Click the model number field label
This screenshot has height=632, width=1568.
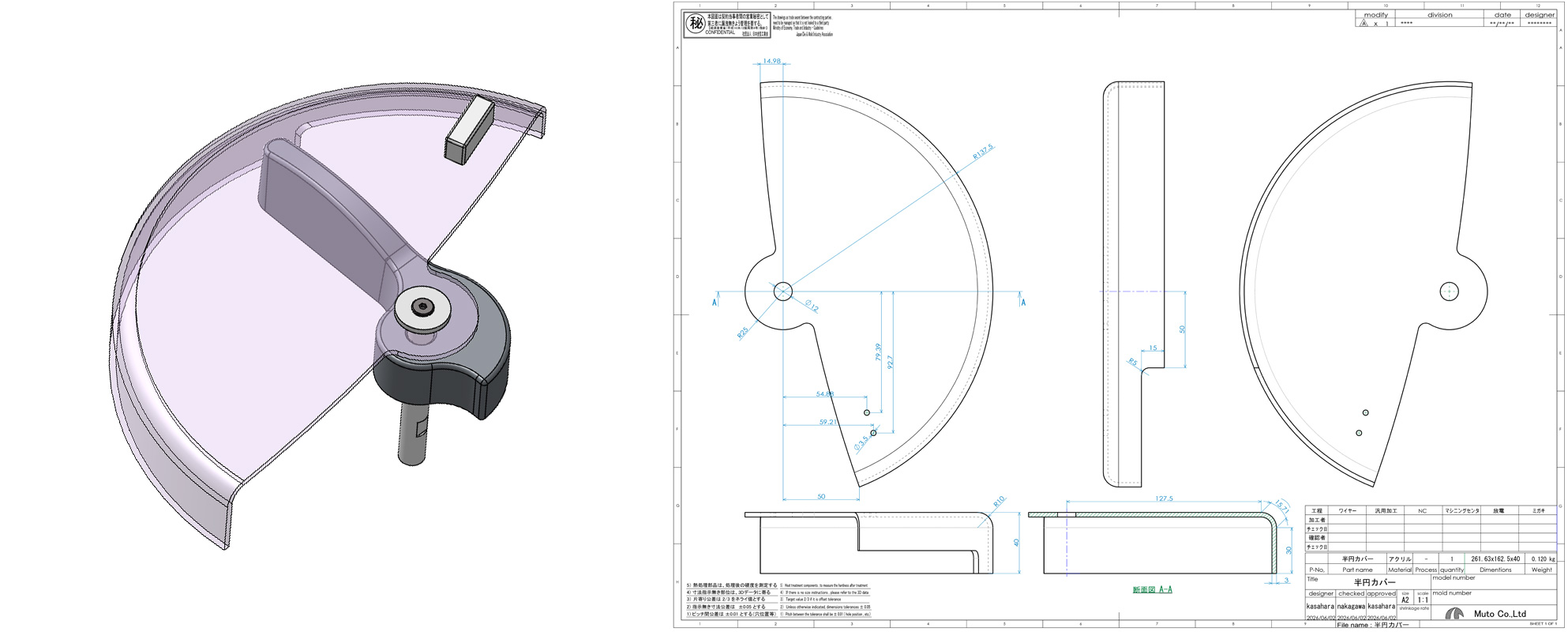coord(1454,577)
